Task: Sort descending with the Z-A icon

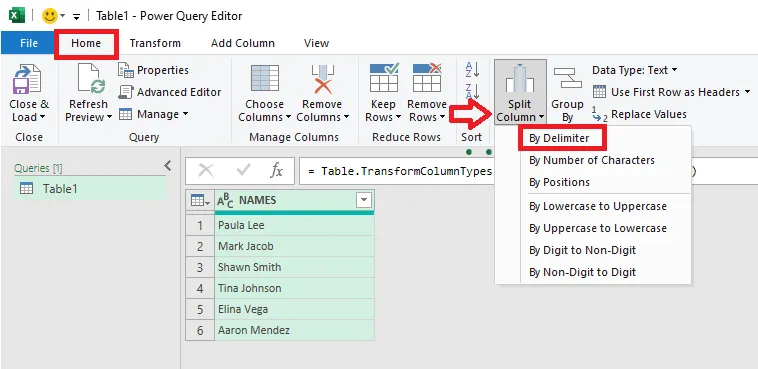Action: pos(472,91)
